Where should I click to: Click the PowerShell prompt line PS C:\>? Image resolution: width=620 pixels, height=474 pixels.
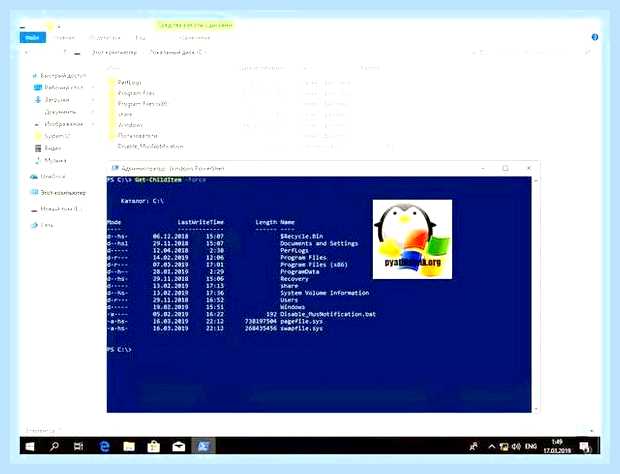coord(119,349)
